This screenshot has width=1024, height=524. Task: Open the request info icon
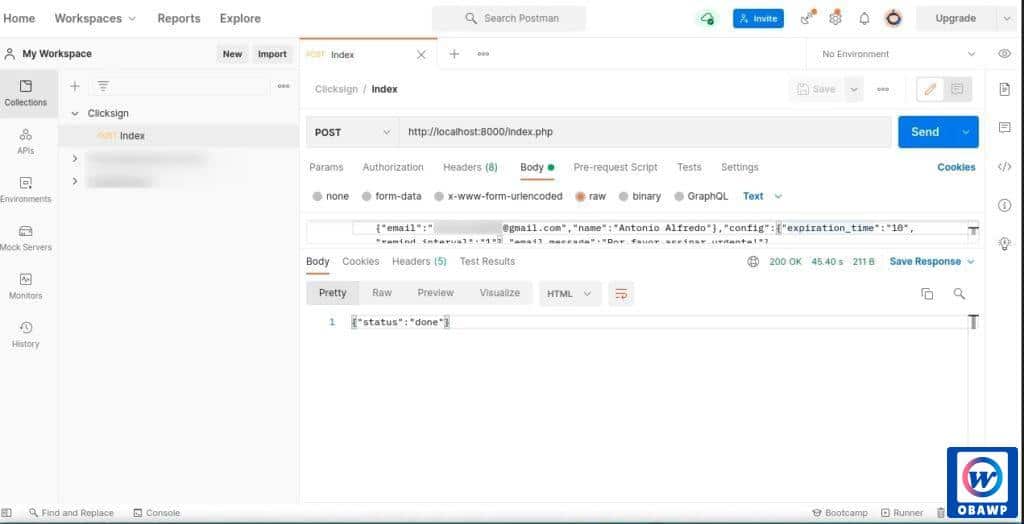[1004, 206]
